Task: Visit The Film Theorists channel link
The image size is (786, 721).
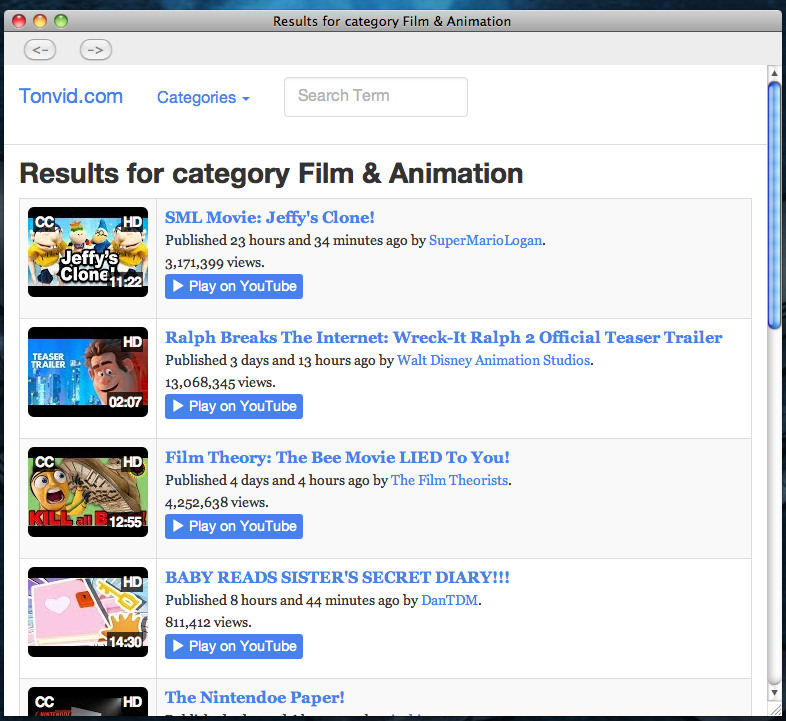Action: (x=449, y=480)
